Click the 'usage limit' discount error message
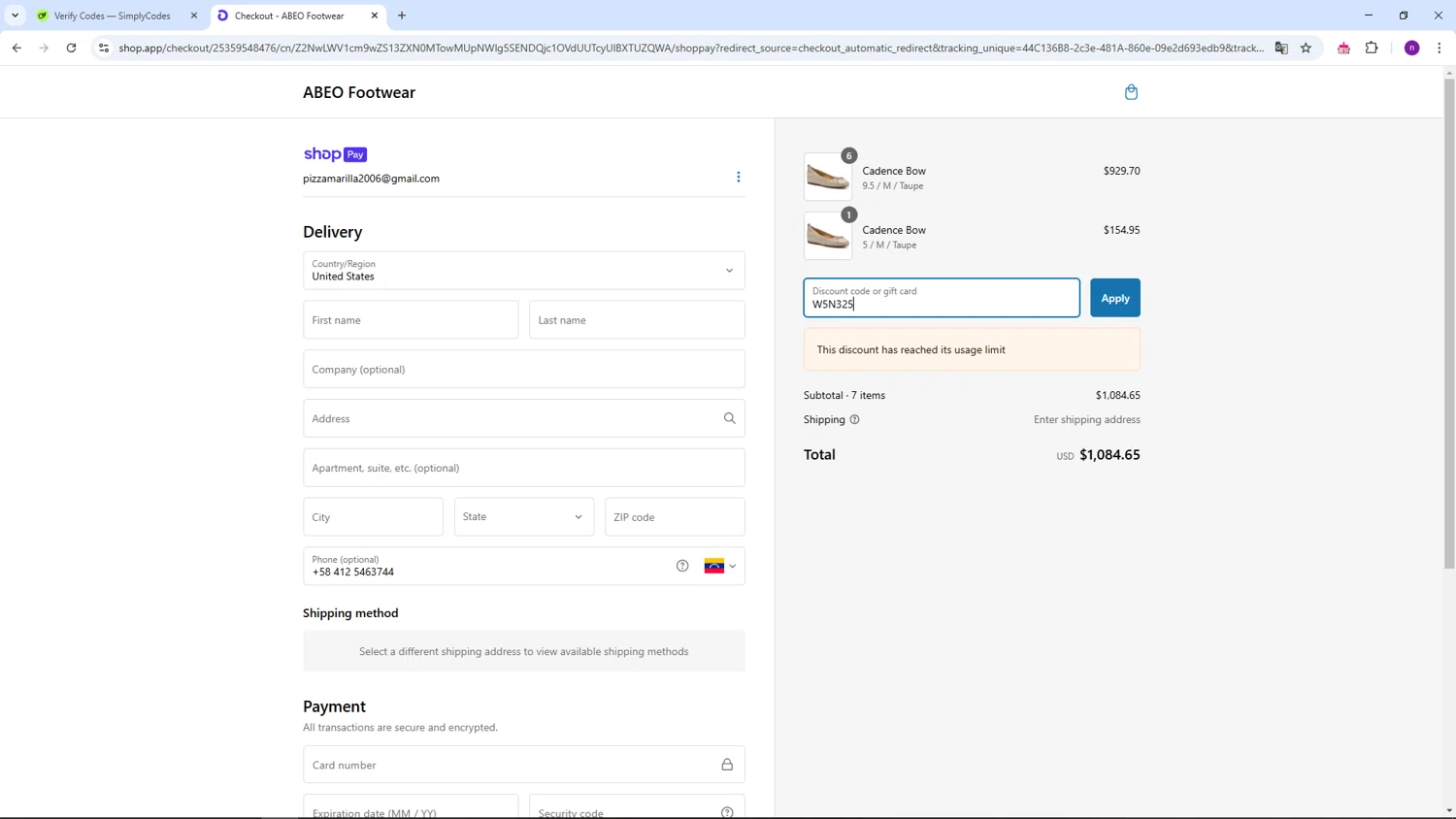Screen dimensions: 1456x819 pyautogui.click(x=972, y=349)
